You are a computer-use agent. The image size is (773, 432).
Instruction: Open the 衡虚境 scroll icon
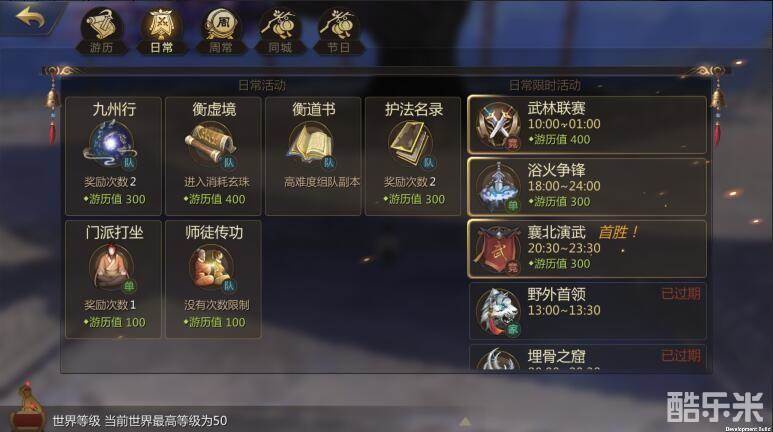click(x=212, y=144)
